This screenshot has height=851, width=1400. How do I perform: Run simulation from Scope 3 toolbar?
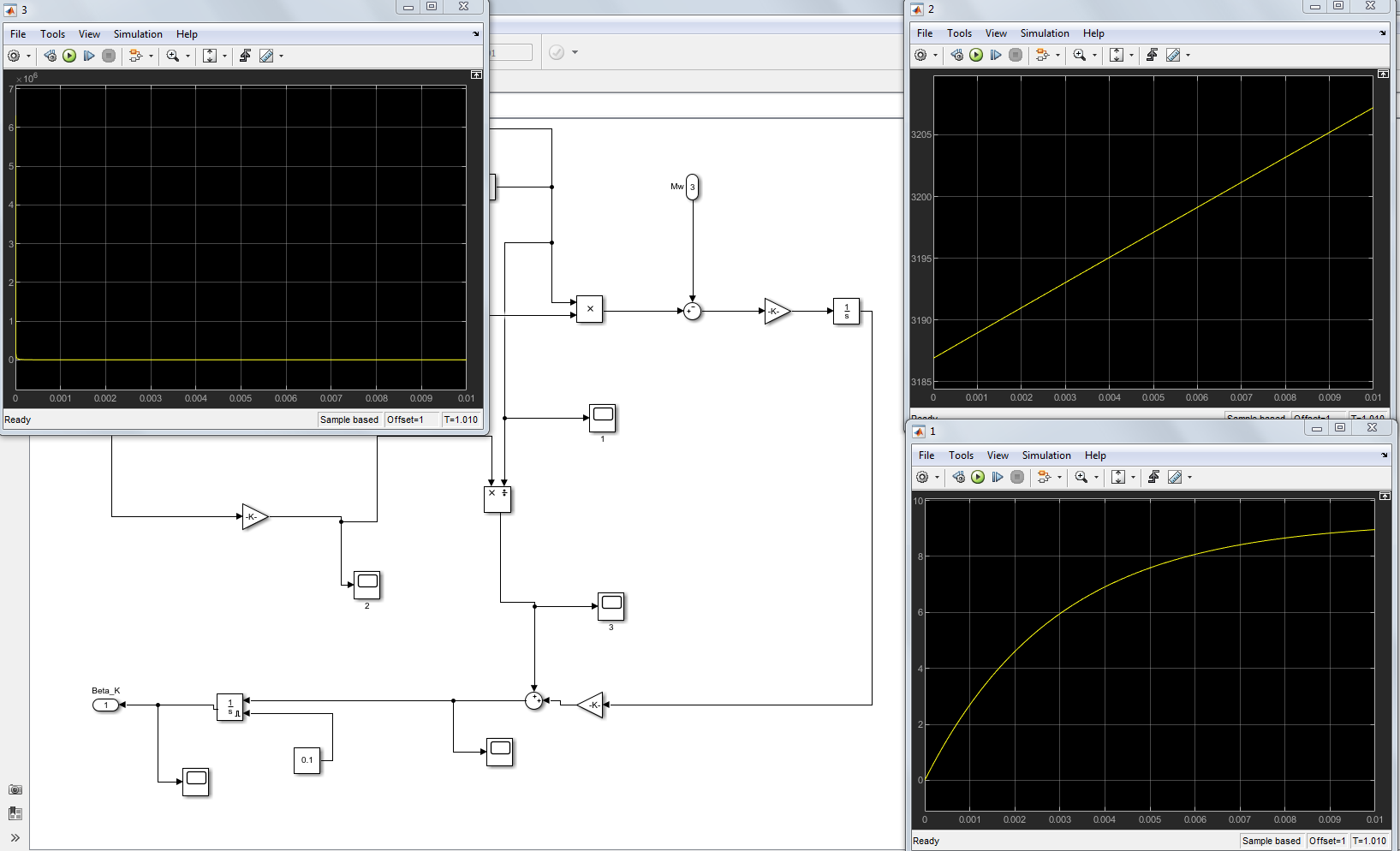point(69,56)
